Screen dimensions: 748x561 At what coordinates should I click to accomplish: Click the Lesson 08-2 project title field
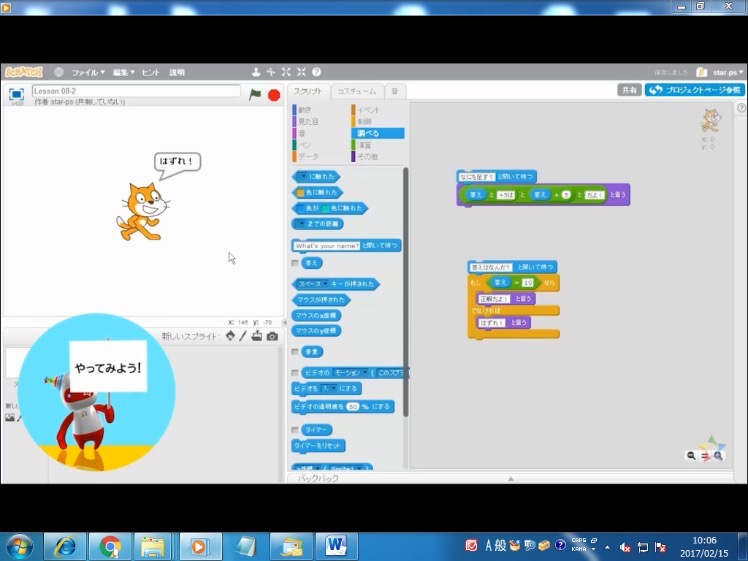[136, 91]
